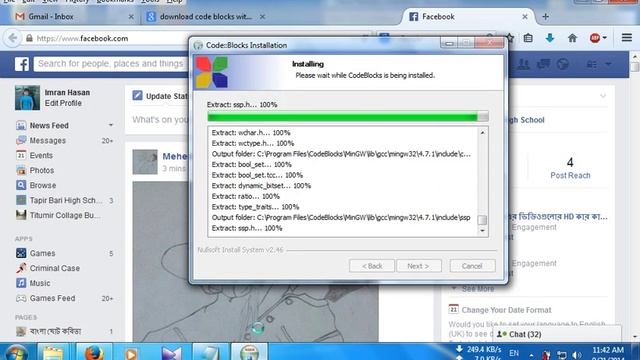Expand News Feed options arrow

111,125
